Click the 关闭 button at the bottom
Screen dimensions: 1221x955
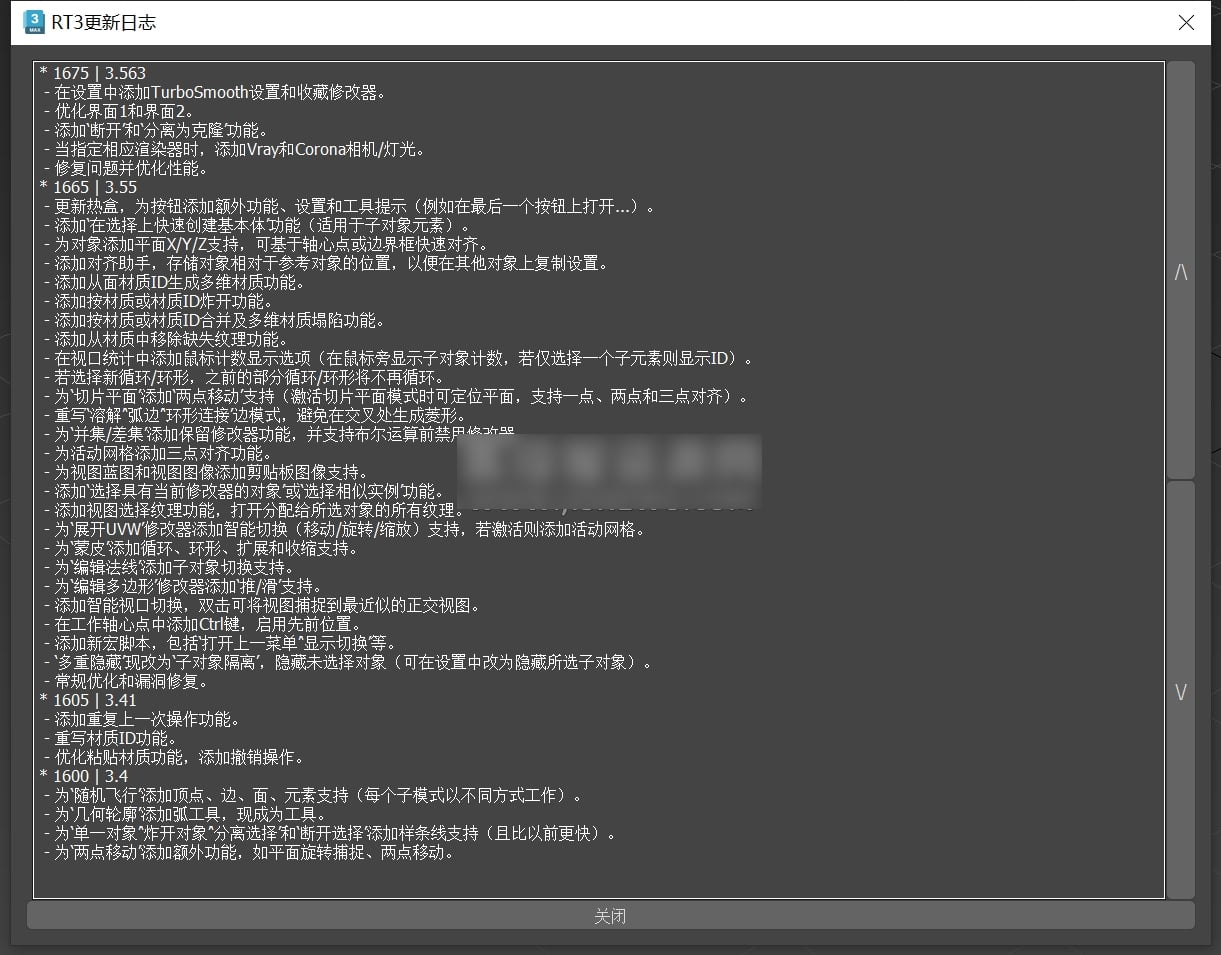[610, 915]
